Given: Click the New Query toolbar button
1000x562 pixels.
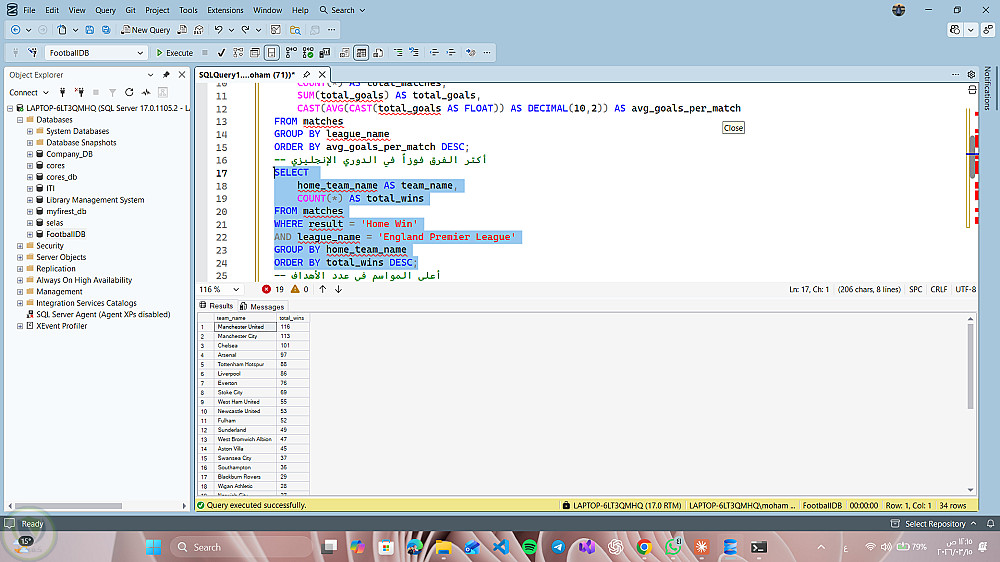Looking at the screenshot, I should point(146,30).
